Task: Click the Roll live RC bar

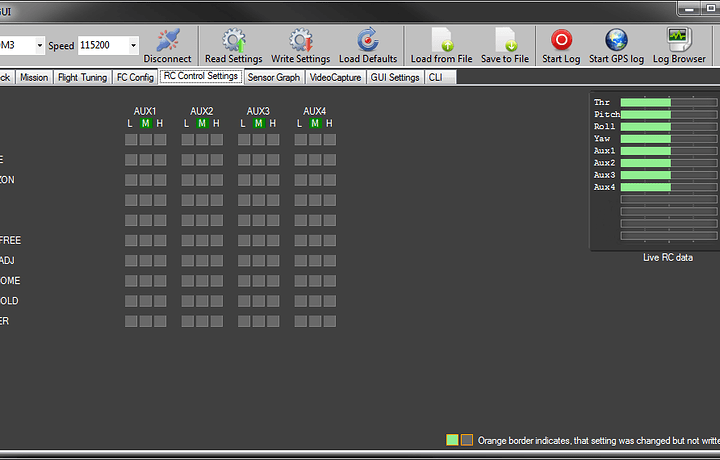Action: tap(669, 126)
